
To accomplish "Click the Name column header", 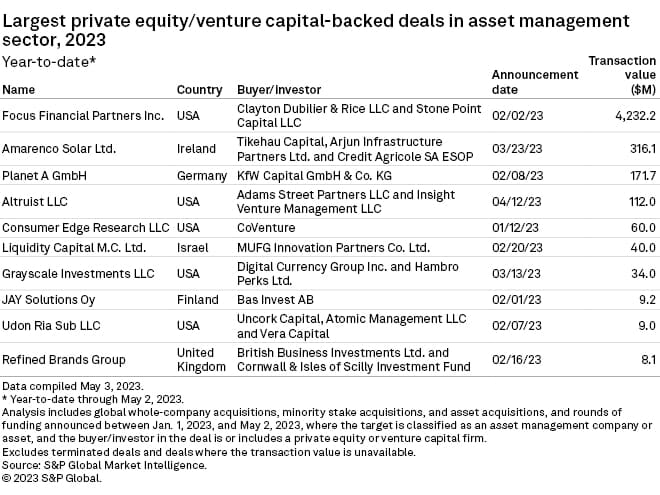I will 19,90.
